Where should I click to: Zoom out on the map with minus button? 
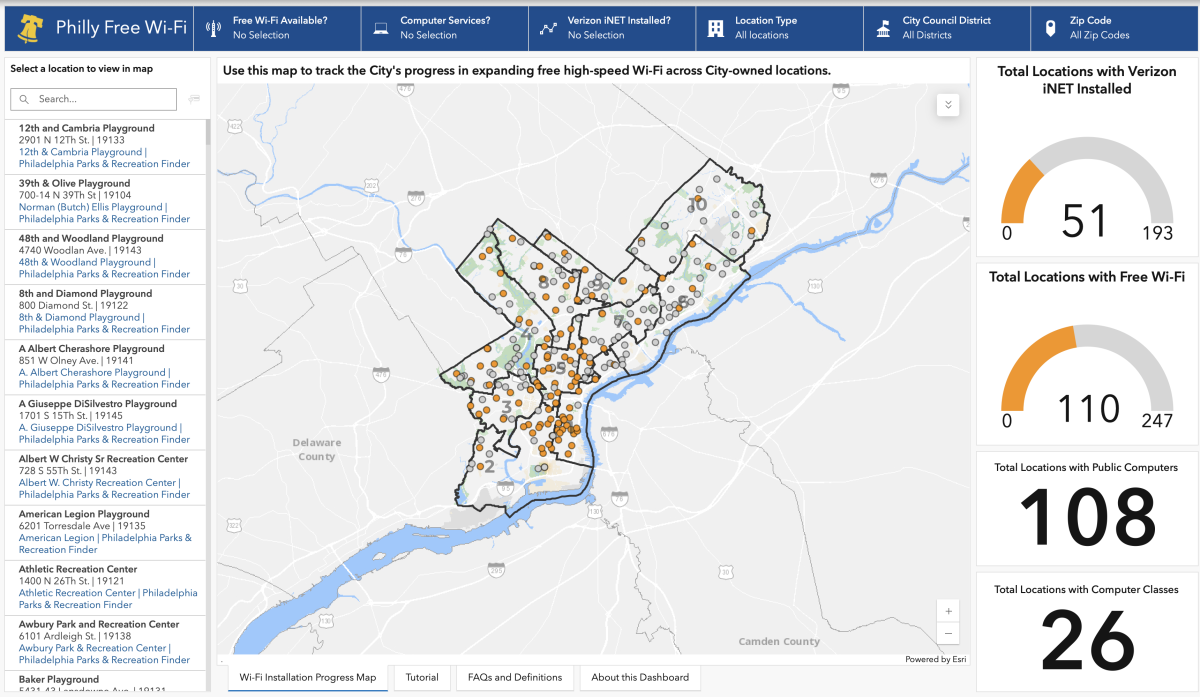pyautogui.click(x=948, y=634)
